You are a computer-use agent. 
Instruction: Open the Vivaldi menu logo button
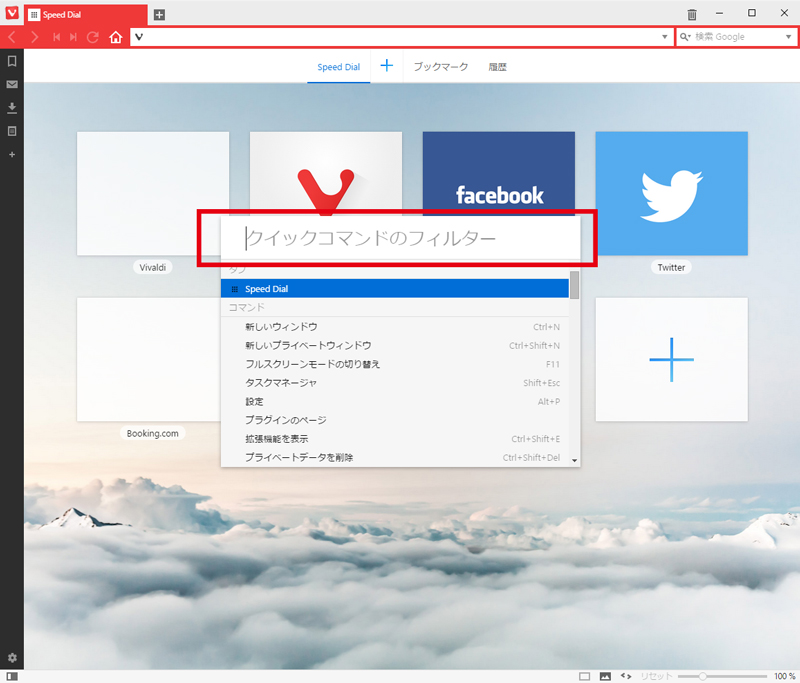[x=12, y=13]
